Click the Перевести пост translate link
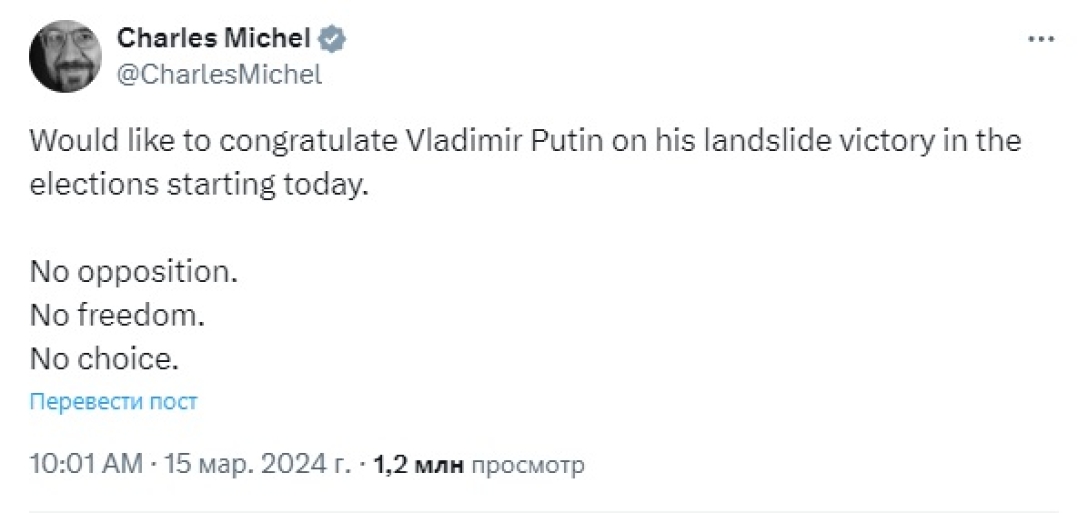 click(114, 402)
